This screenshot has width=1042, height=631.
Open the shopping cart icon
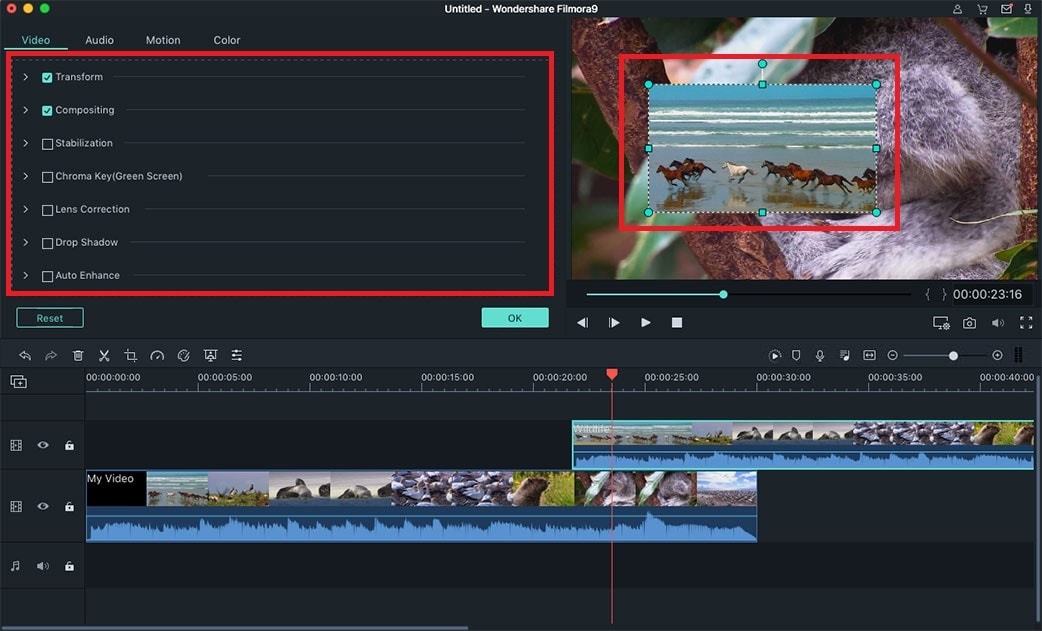pos(982,9)
